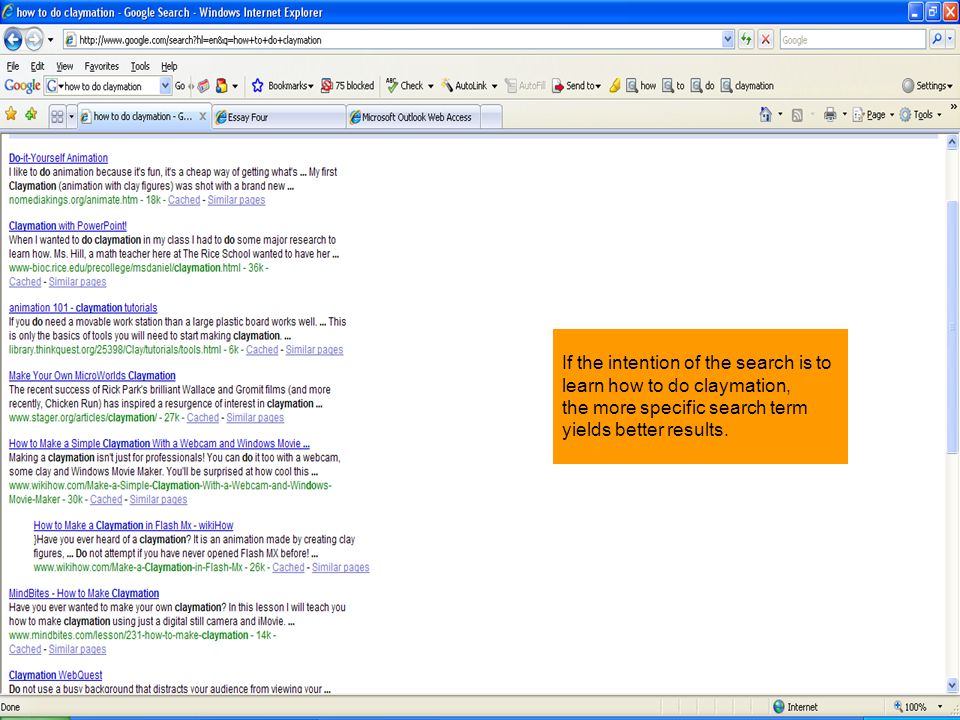This screenshot has height=720, width=960.
Task: Click the RSS feeds icon
Action: pos(797,114)
